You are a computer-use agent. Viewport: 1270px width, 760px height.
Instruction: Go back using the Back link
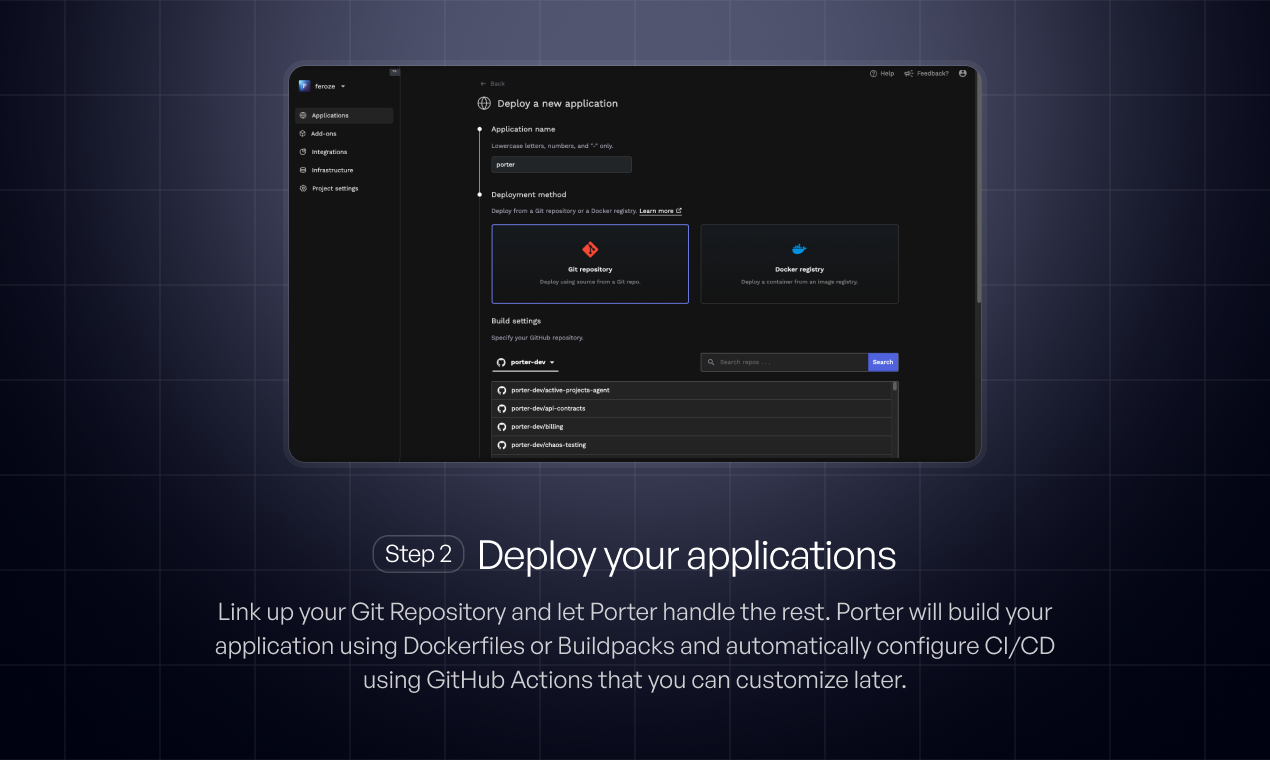point(493,84)
